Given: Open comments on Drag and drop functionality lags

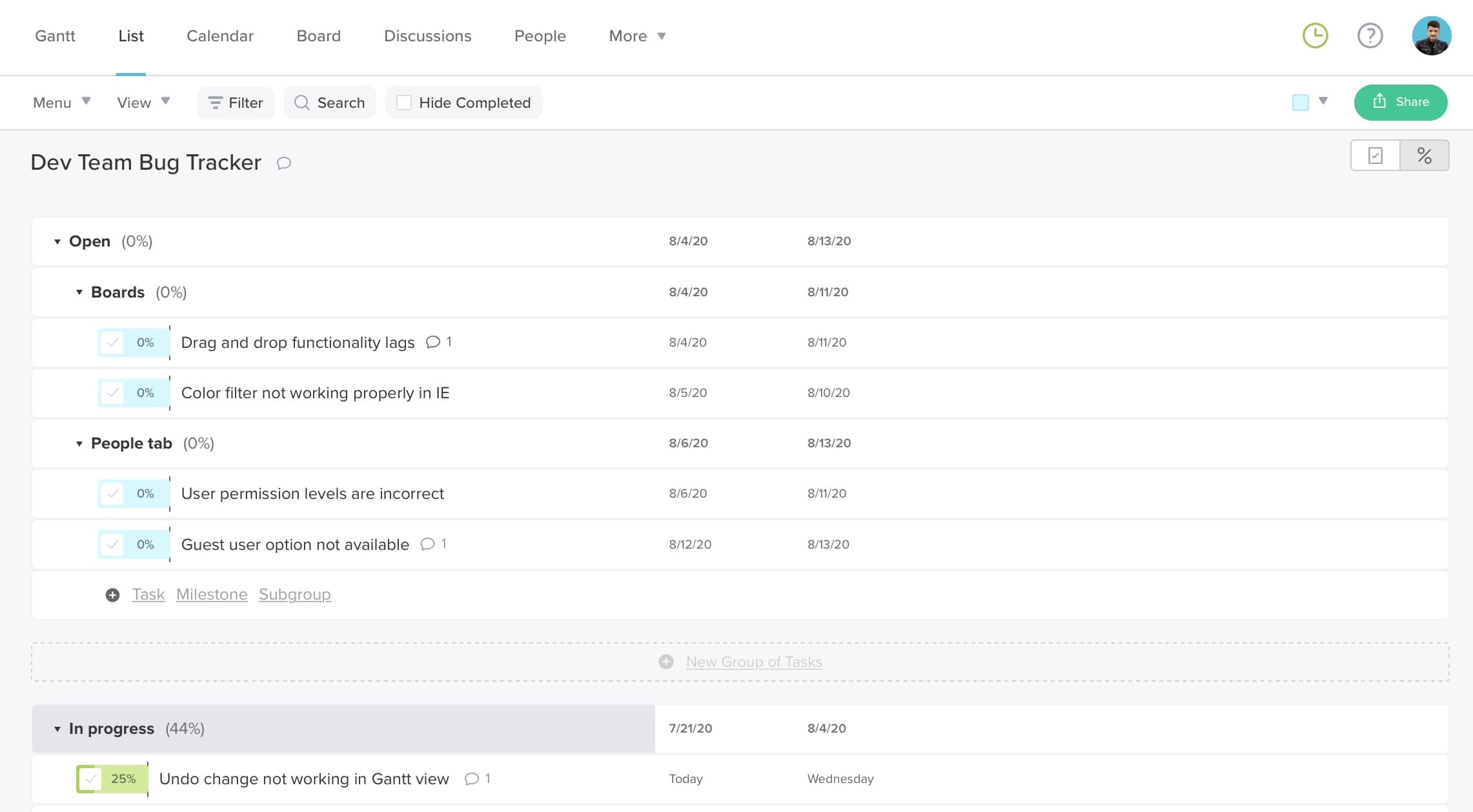Looking at the screenshot, I should point(432,342).
